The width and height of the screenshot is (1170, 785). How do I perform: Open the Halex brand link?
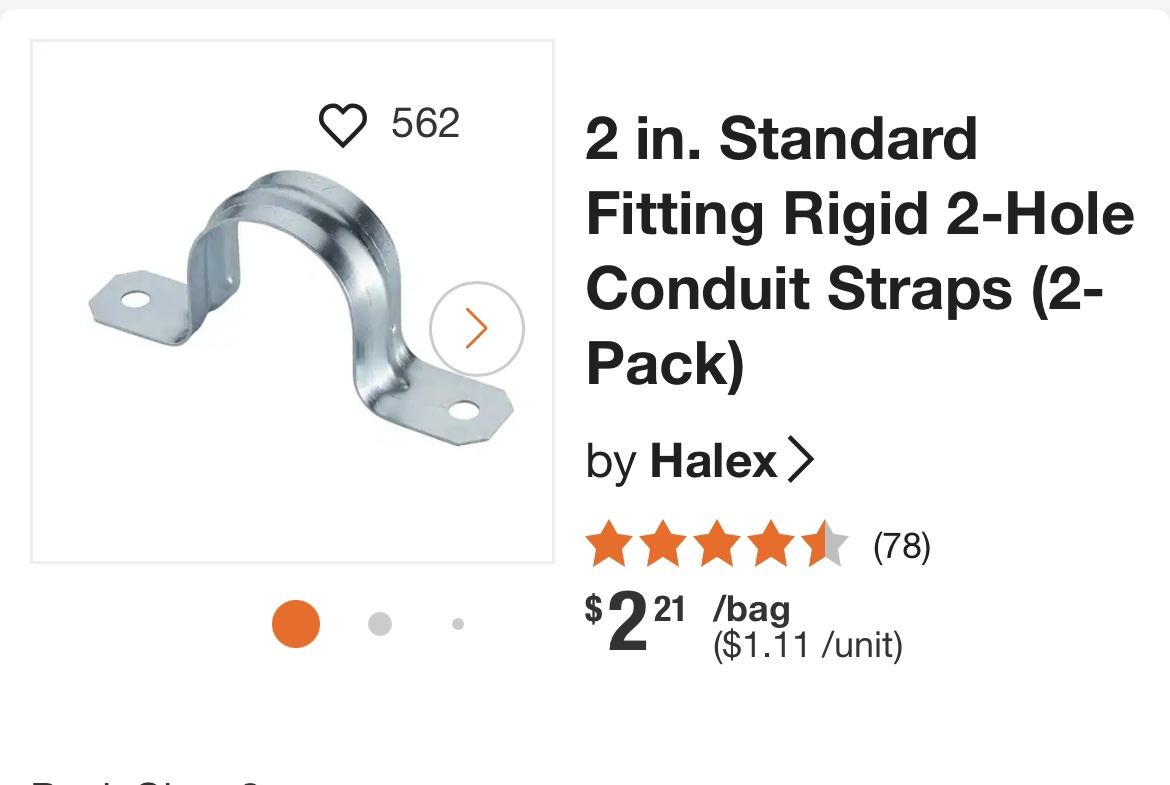(713, 461)
